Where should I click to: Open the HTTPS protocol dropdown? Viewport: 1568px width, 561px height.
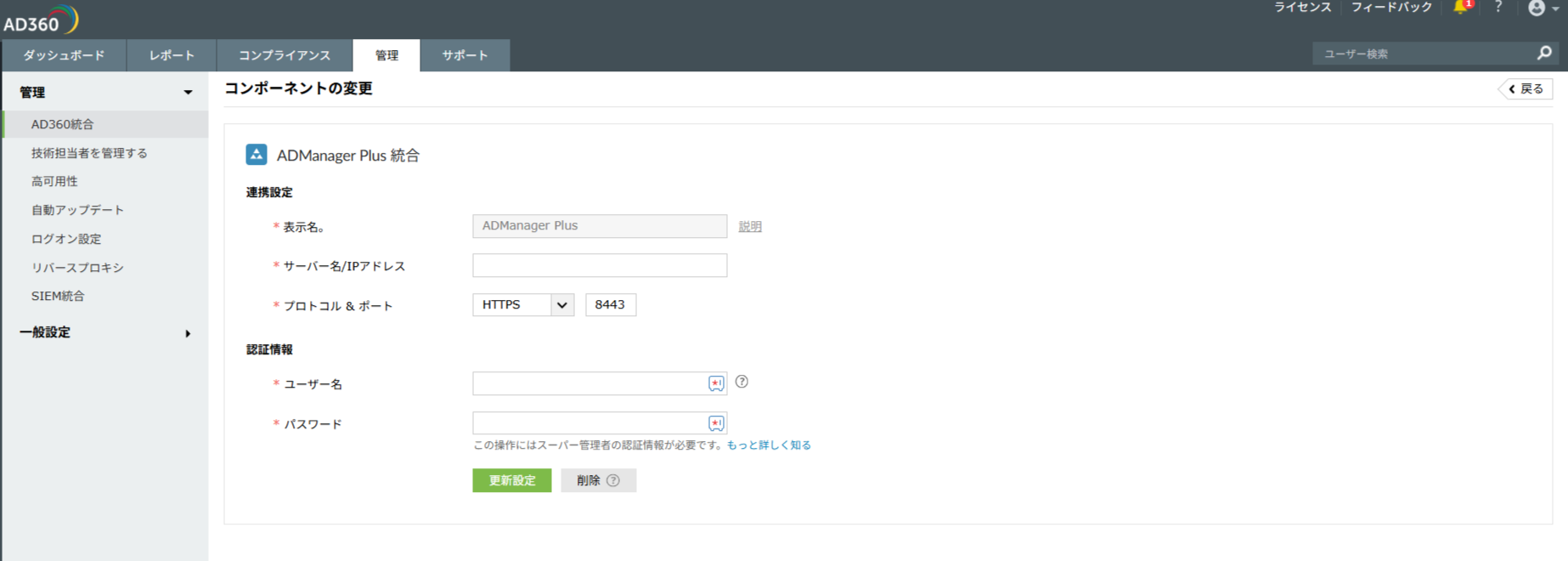point(523,304)
